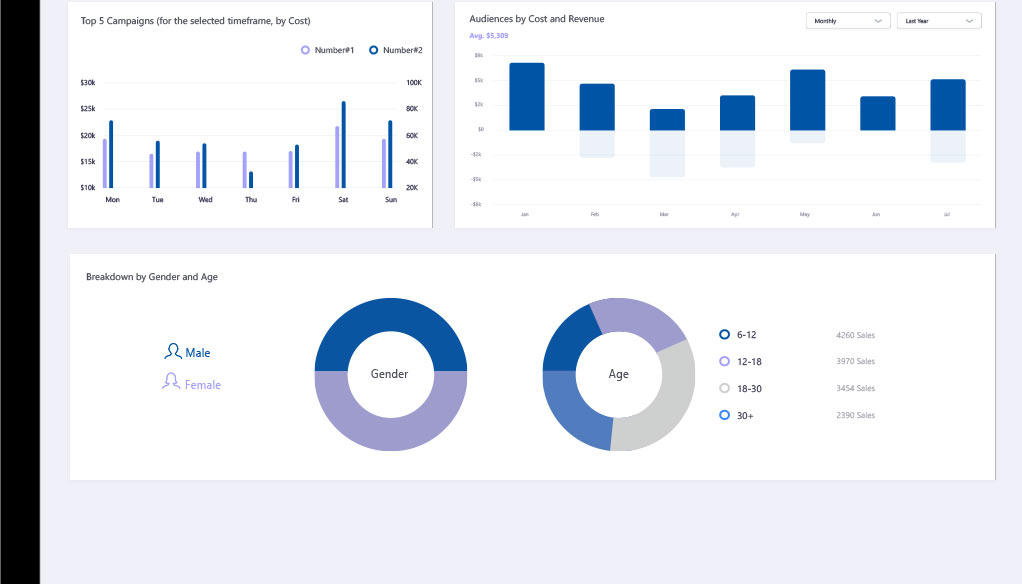Click the Wed axis label
The image size is (1022, 584).
click(205, 199)
